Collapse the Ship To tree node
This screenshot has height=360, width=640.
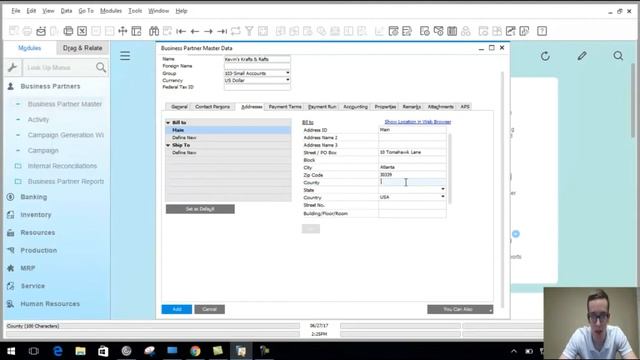click(168, 145)
